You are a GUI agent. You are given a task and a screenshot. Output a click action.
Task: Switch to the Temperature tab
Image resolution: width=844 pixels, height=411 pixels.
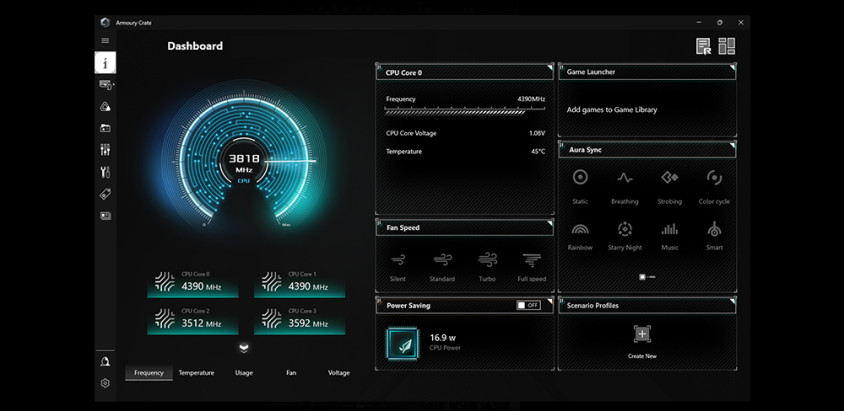[196, 373]
